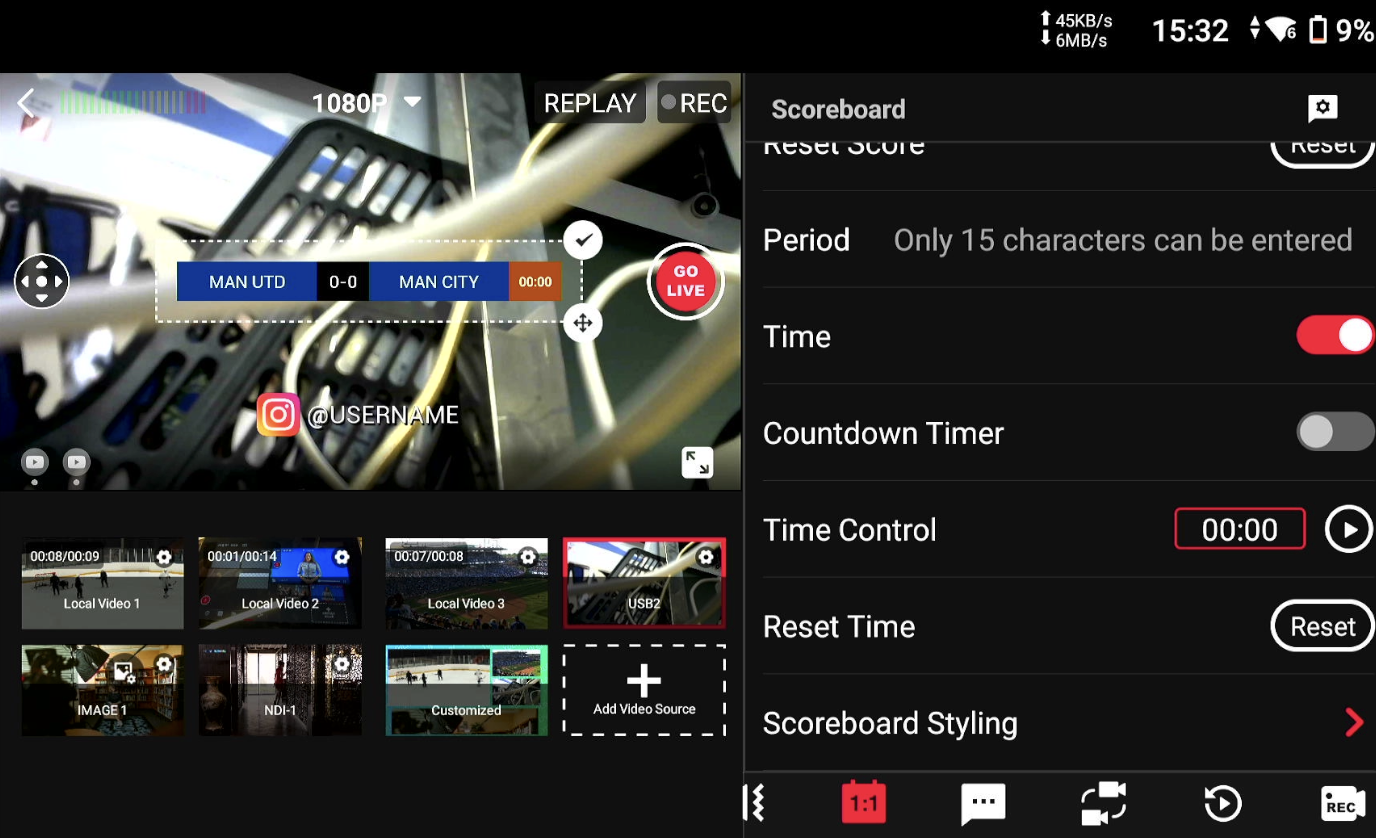Open the captions speech bubble tab
Screen dimensions: 1376x838
983,803
